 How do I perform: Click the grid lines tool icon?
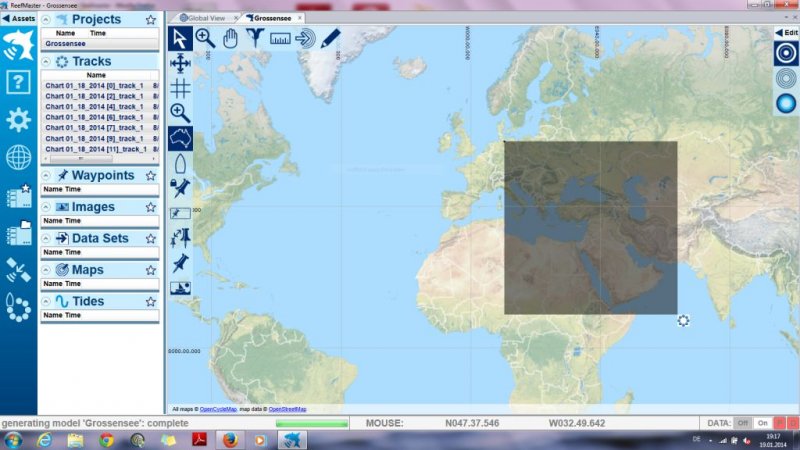pos(180,88)
